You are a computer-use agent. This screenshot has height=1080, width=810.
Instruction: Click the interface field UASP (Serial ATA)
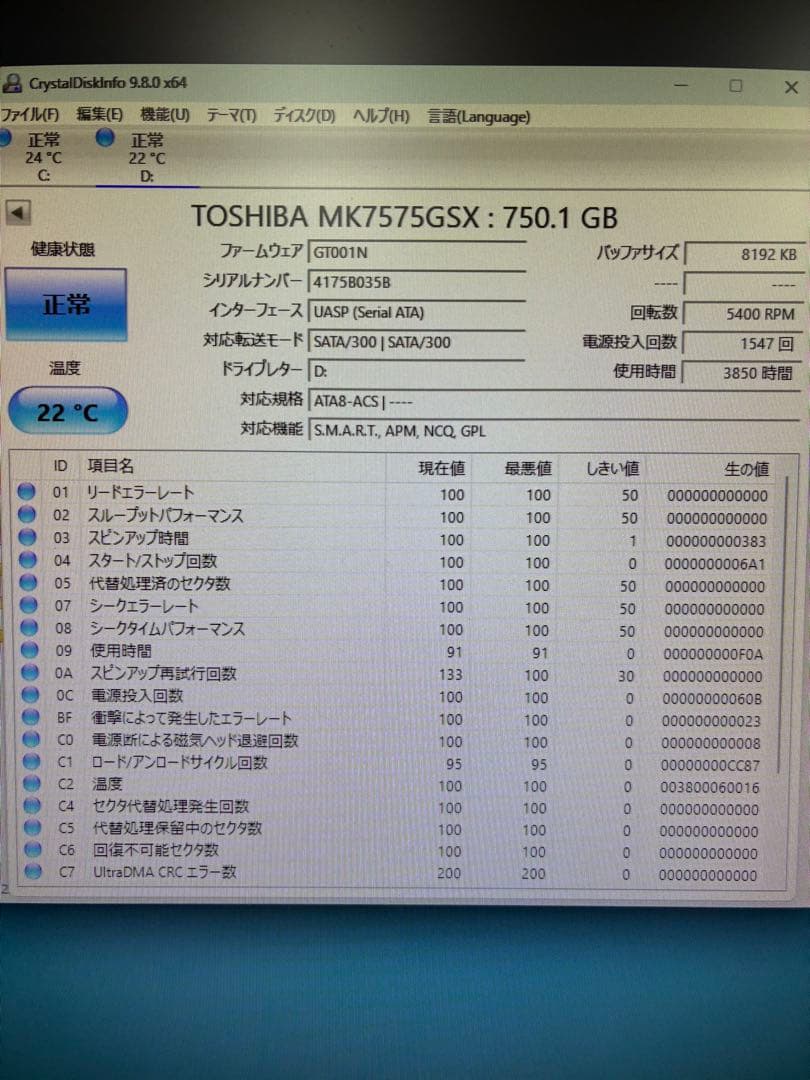coord(417,312)
